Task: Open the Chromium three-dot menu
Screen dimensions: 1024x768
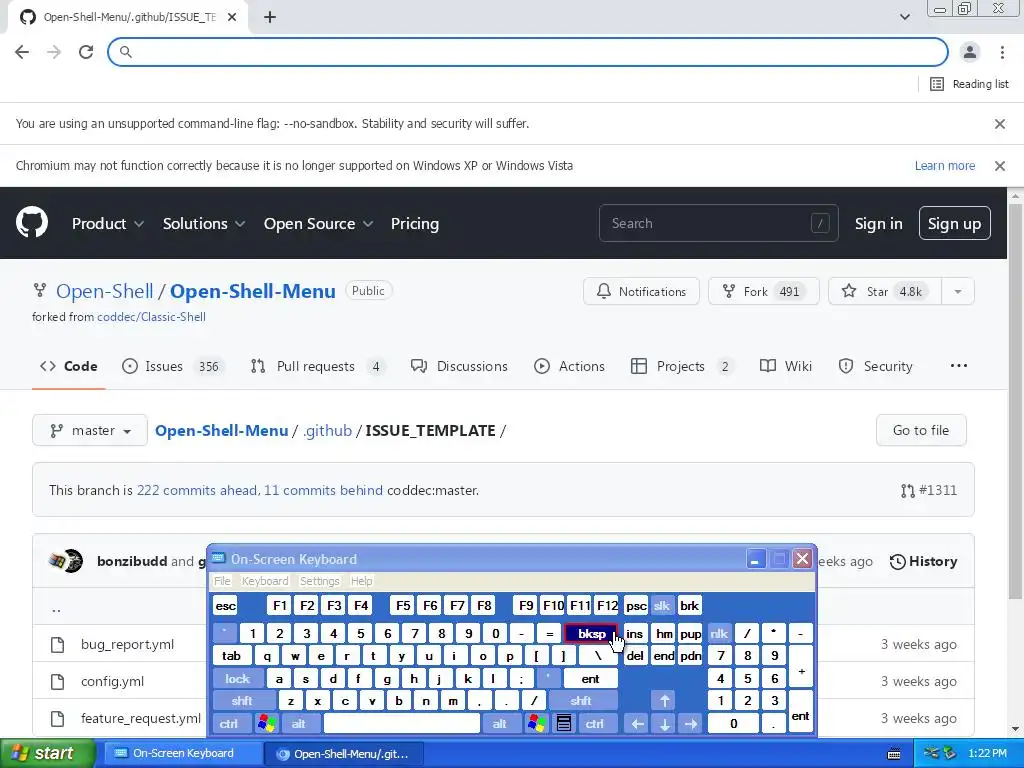Action: (x=1002, y=52)
